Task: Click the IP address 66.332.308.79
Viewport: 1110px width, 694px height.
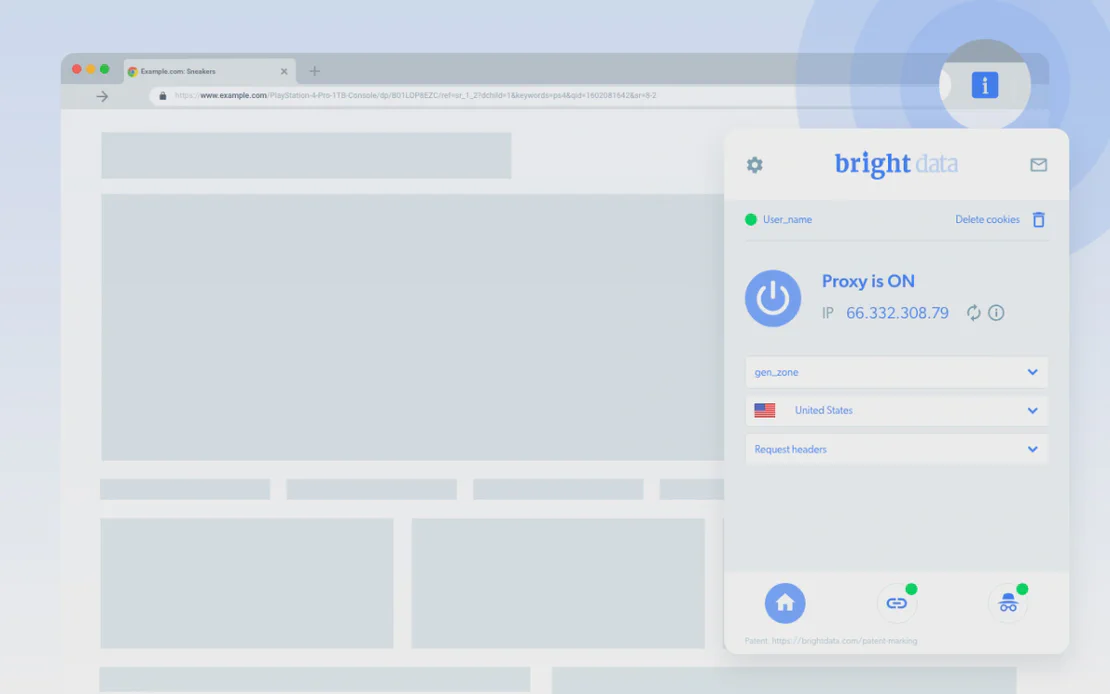Action: click(897, 313)
